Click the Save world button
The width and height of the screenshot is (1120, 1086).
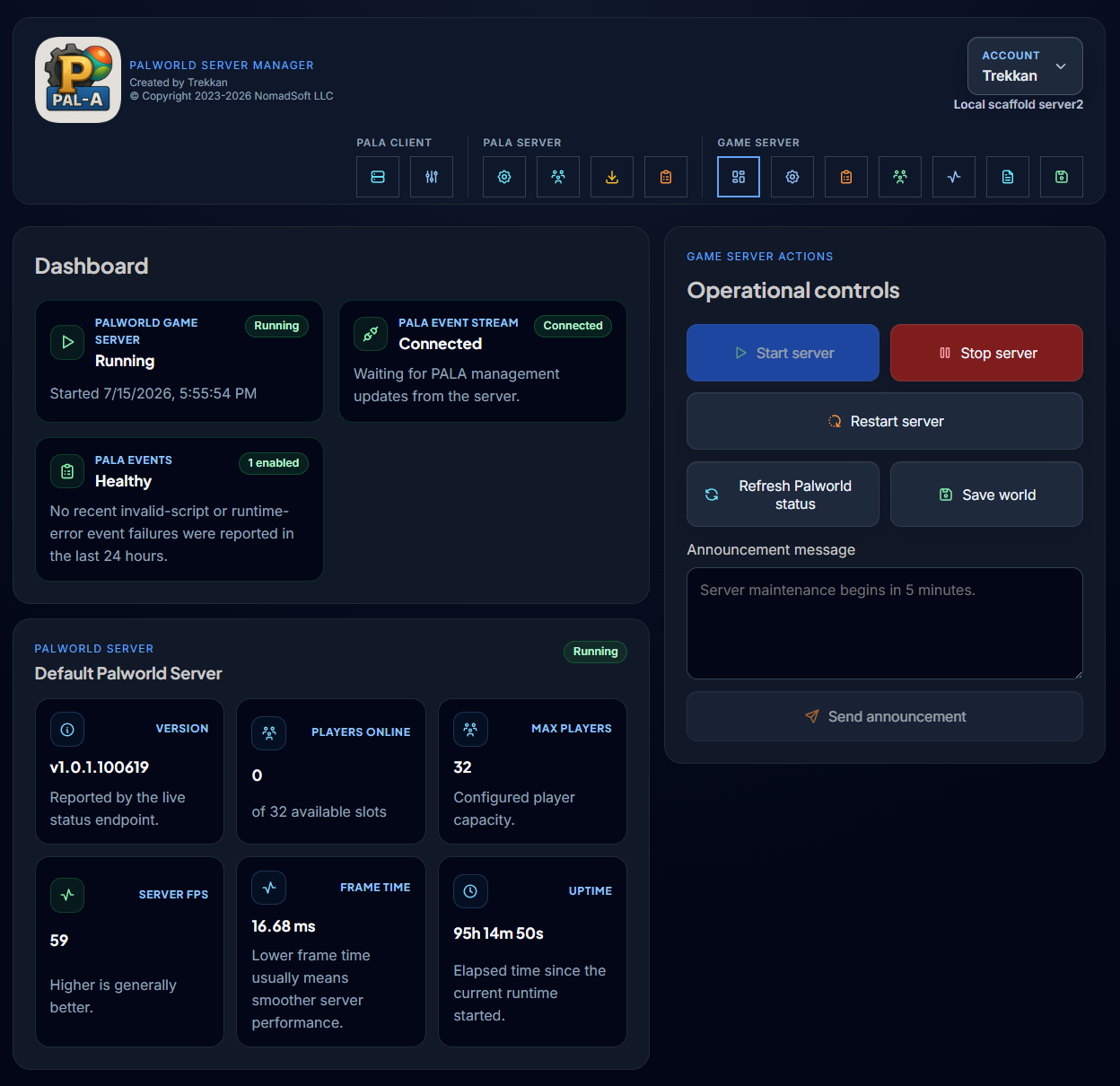click(986, 495)
